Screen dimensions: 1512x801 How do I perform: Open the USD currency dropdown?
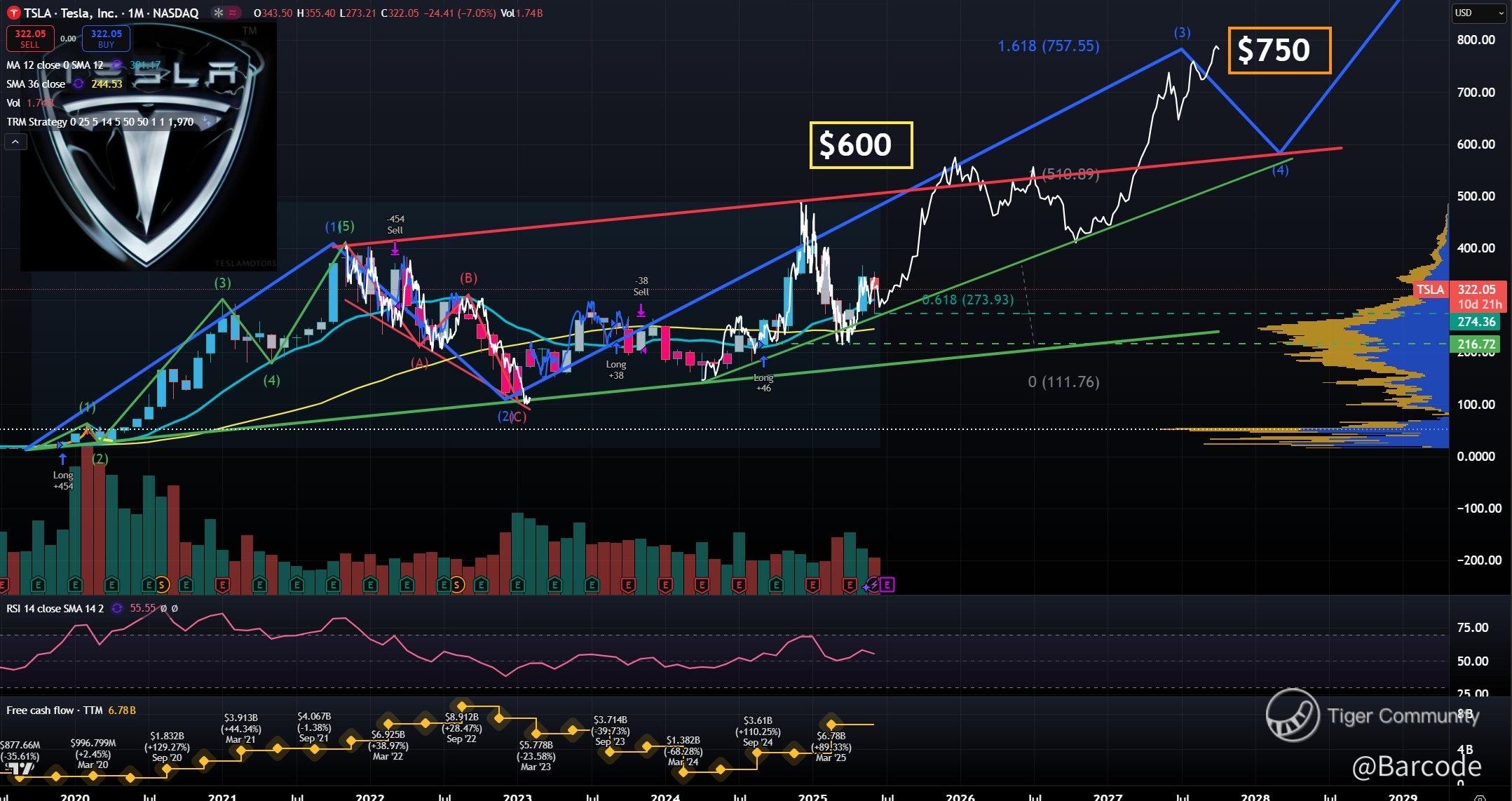coord(1478,13)
